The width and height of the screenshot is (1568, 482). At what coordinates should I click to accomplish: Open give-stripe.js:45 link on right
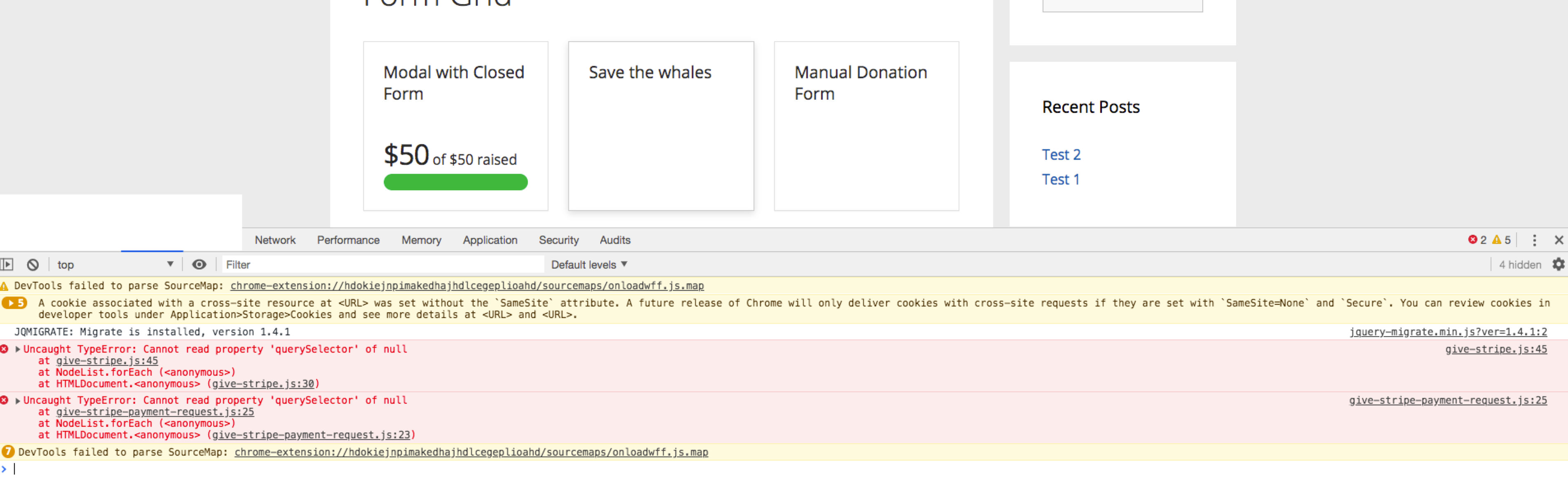1496,349
